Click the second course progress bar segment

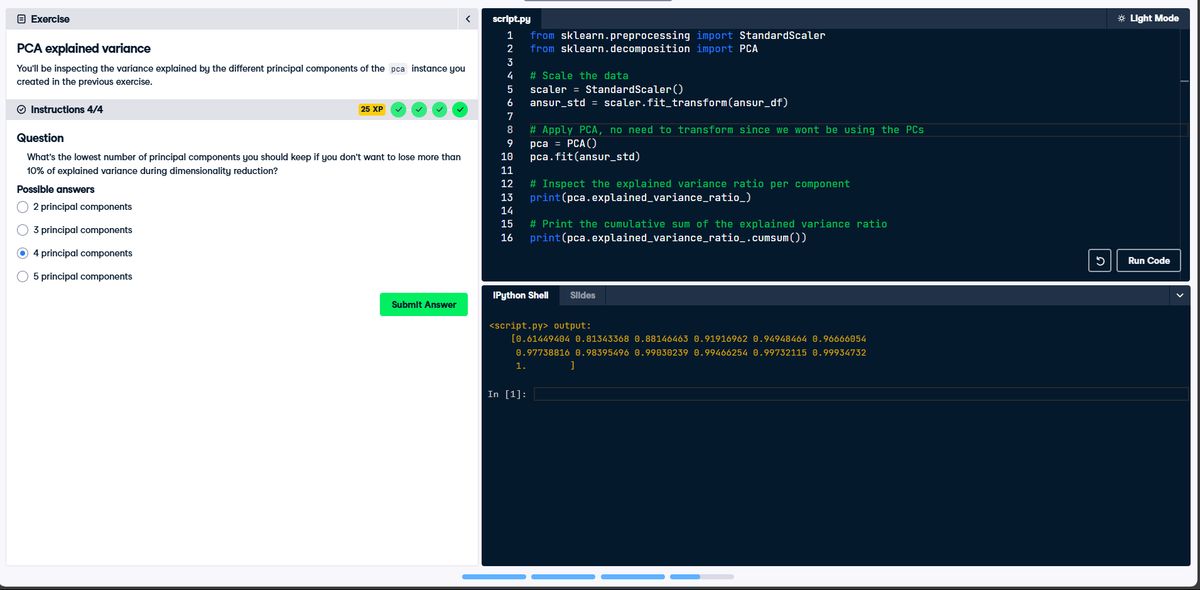tap(563, 576)
